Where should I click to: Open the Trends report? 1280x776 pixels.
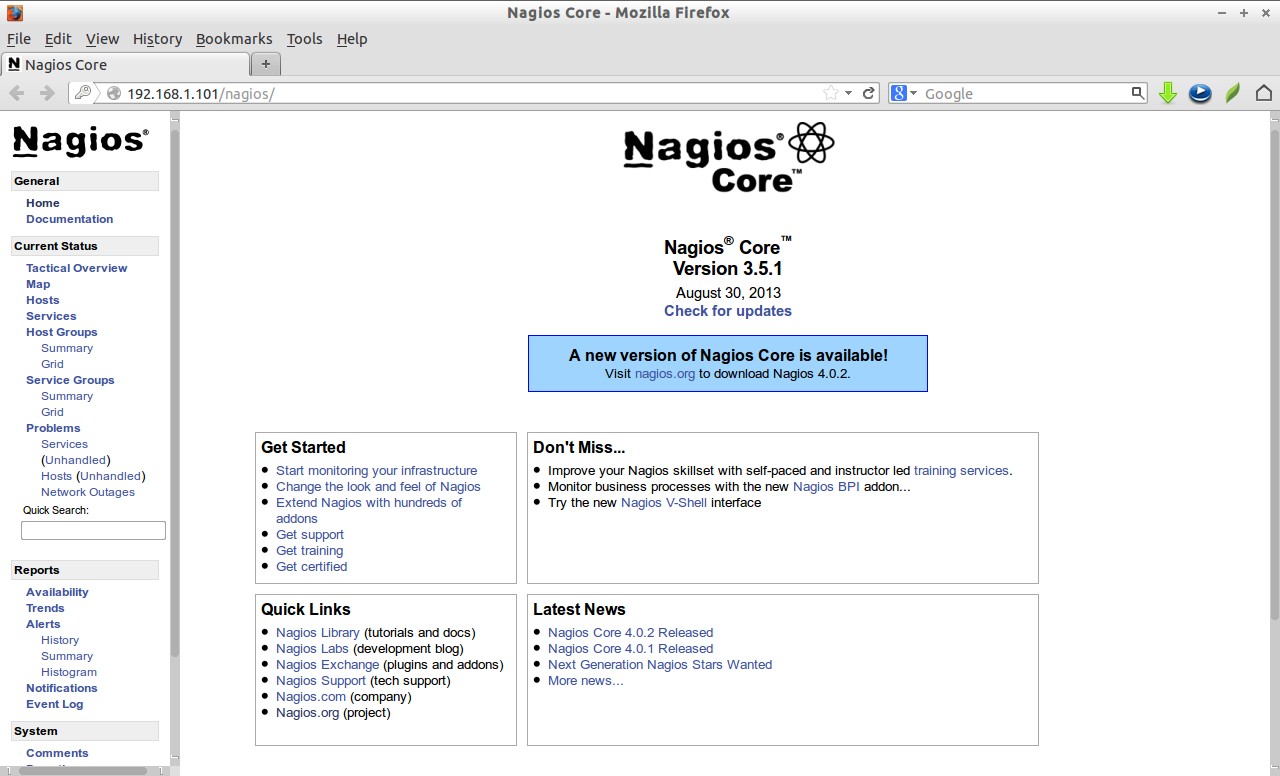pyautogui.click(x=45, y=608)
